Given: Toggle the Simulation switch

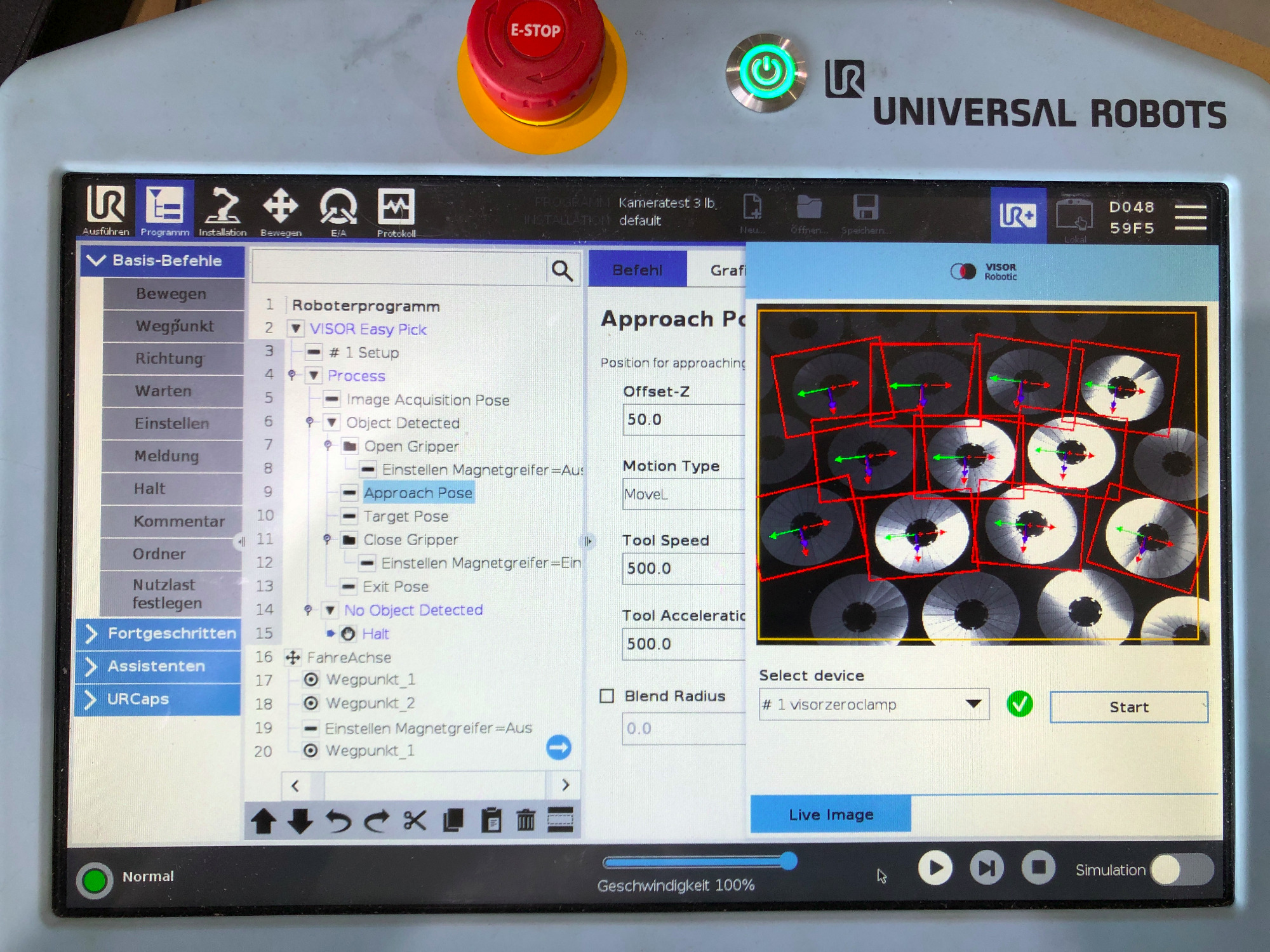Looking at the screenshot, I should tap(1182, 869).
